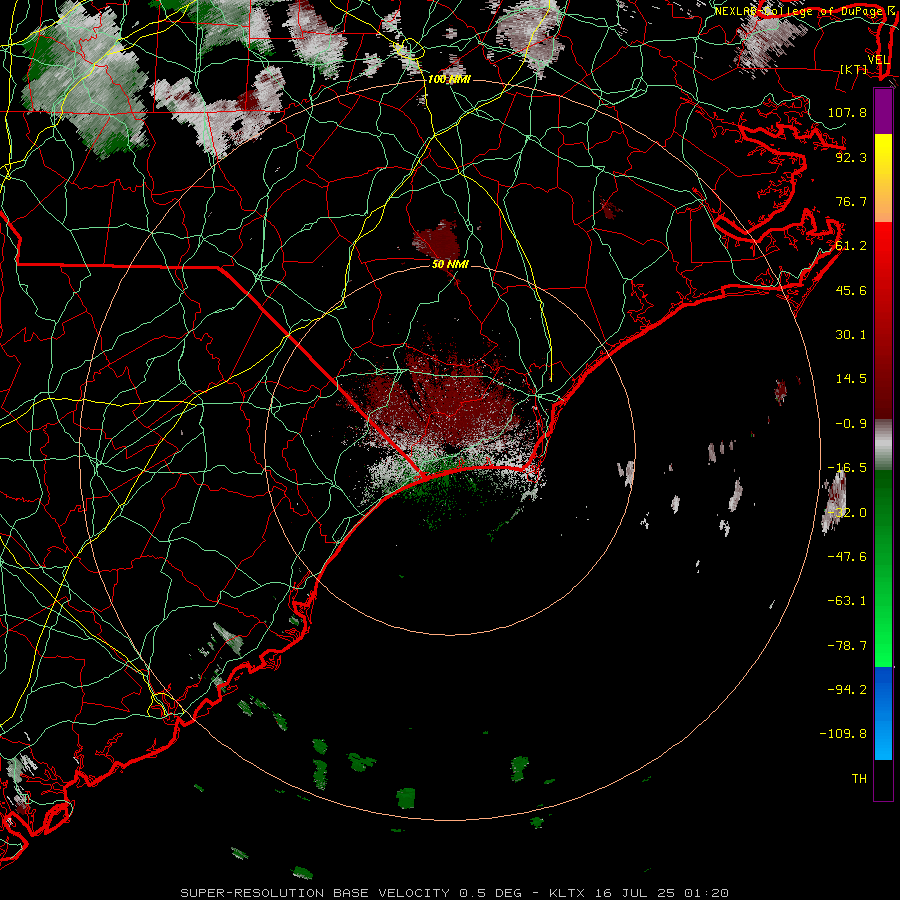Click the 92.3 velocity scale value
The width and height of the screenshot is (900, 900).
(x=851, y=157)
